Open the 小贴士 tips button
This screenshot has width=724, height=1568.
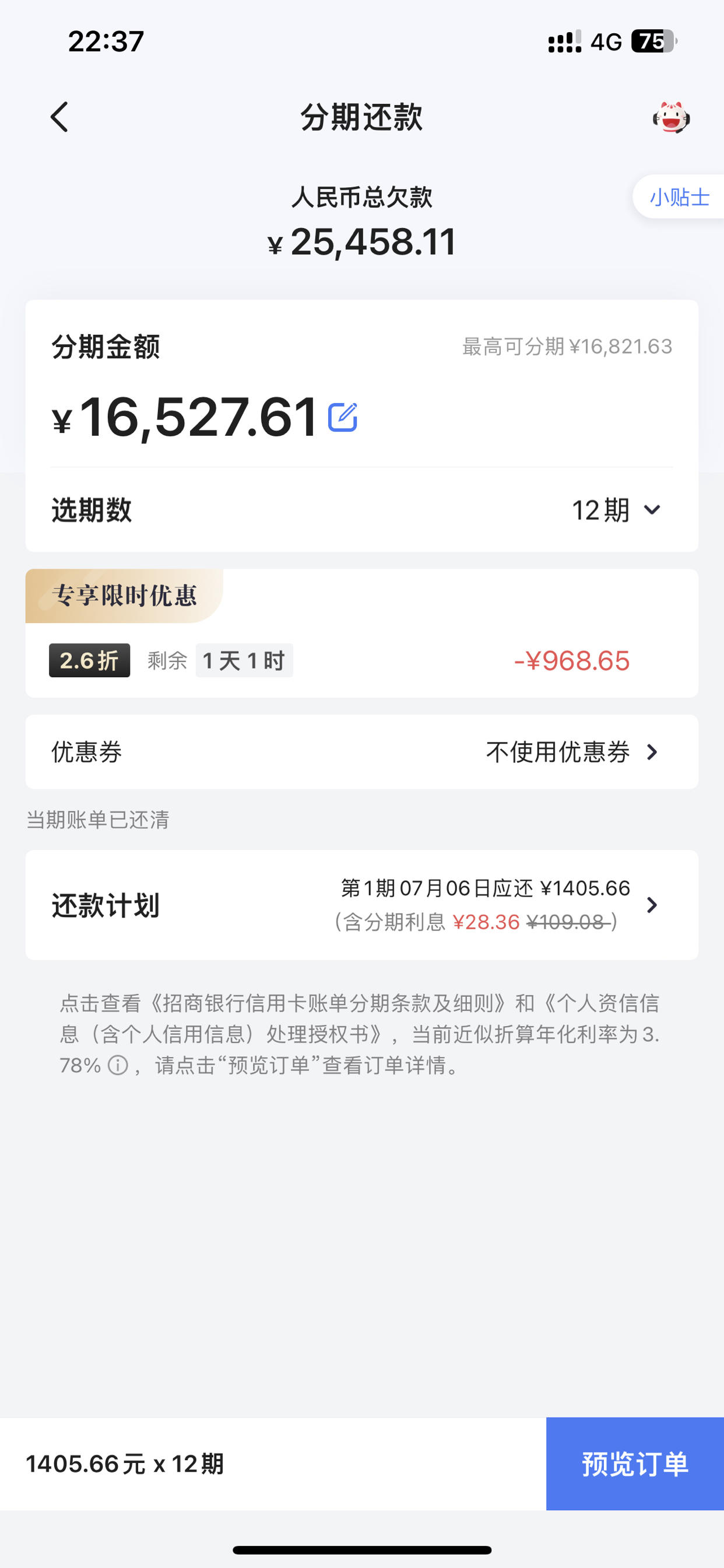pyautogui.click(x=679, y=197)
